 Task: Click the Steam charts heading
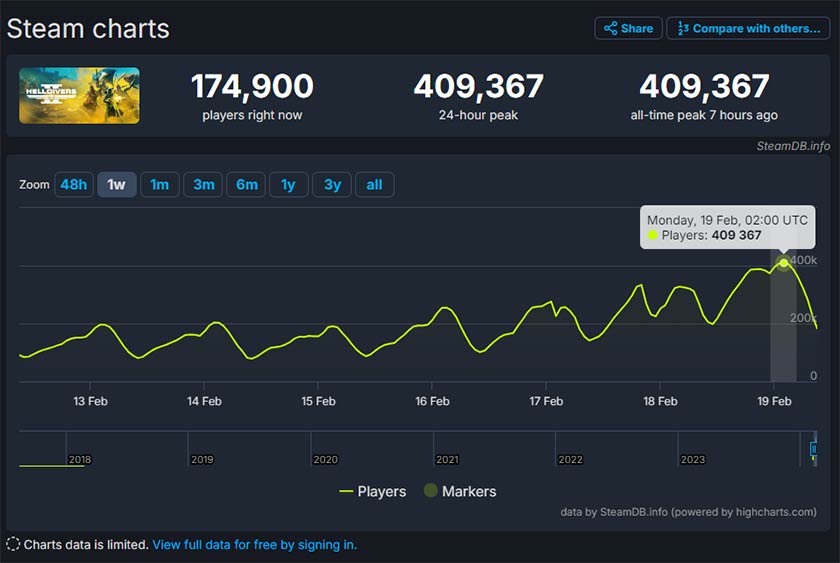point(88,28)
